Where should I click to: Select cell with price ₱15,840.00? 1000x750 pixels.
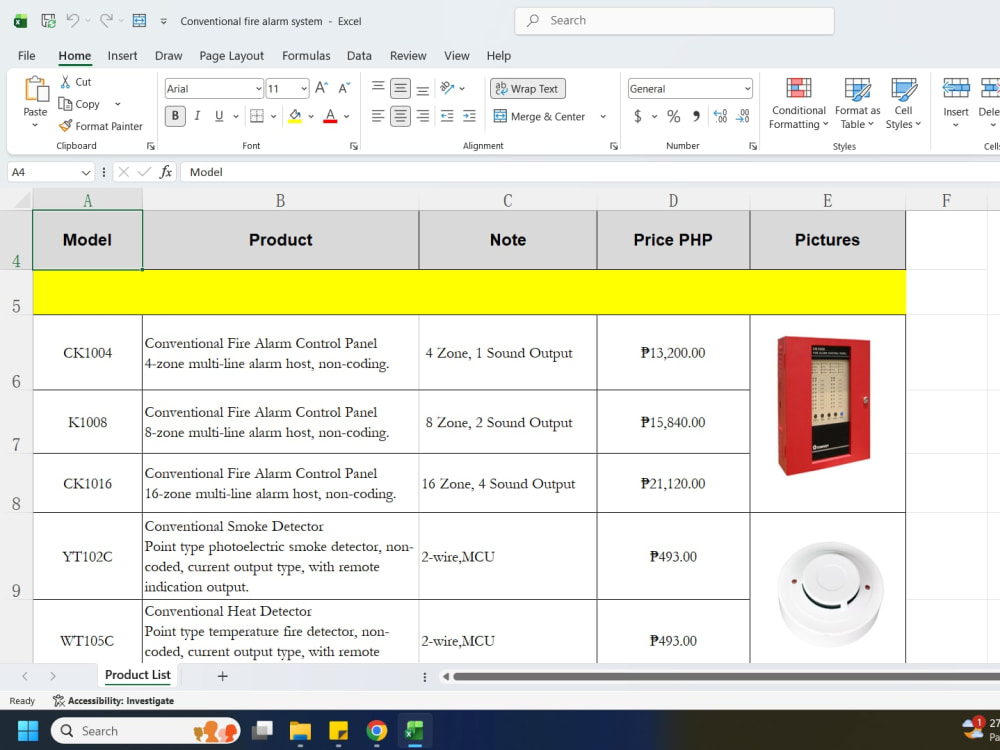tap(673, 422)
